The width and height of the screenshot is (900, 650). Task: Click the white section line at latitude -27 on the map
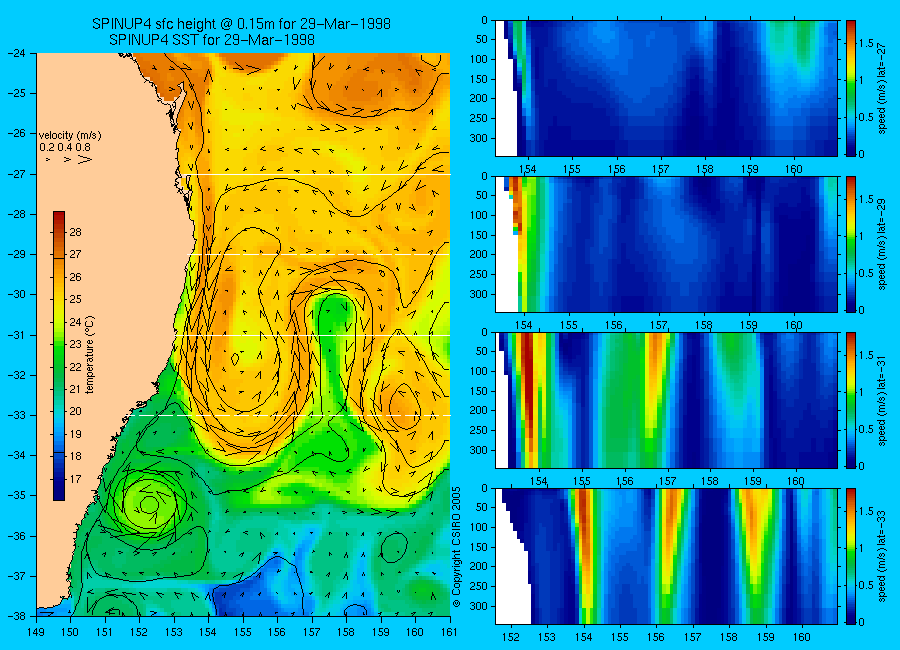pyautogui.click(x=317, y=174)
